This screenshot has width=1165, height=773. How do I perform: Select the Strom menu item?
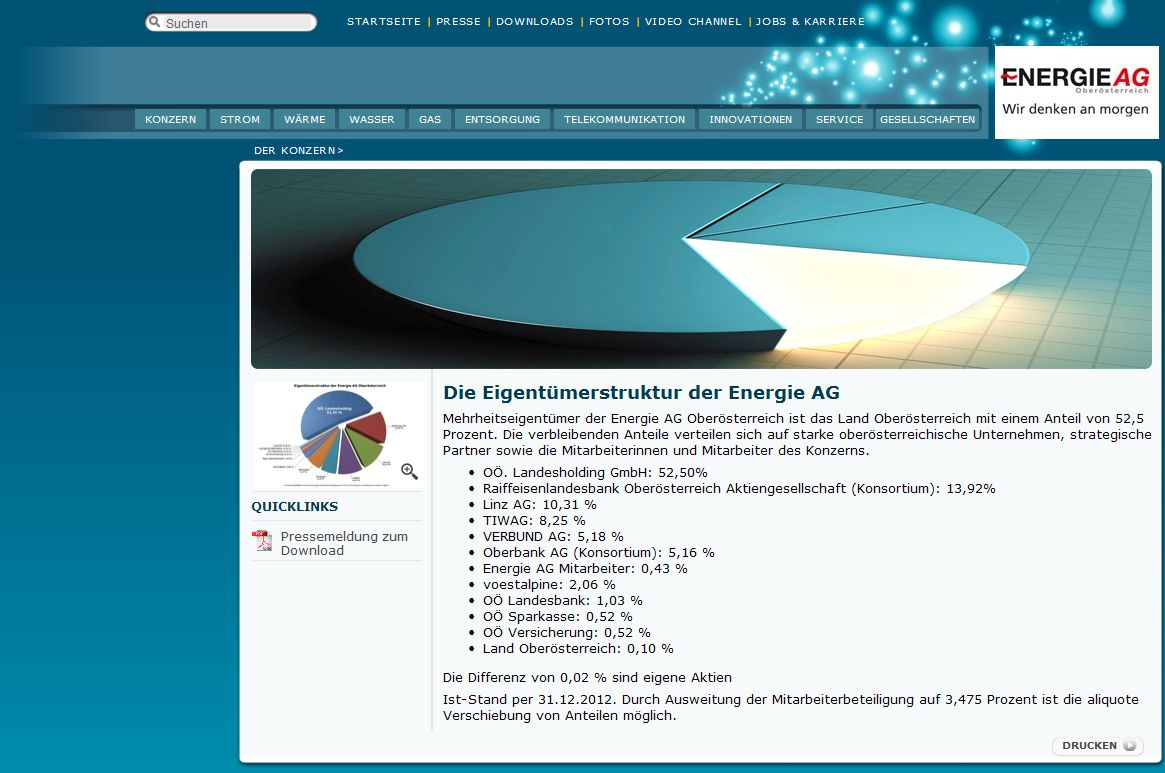point(240,119)
